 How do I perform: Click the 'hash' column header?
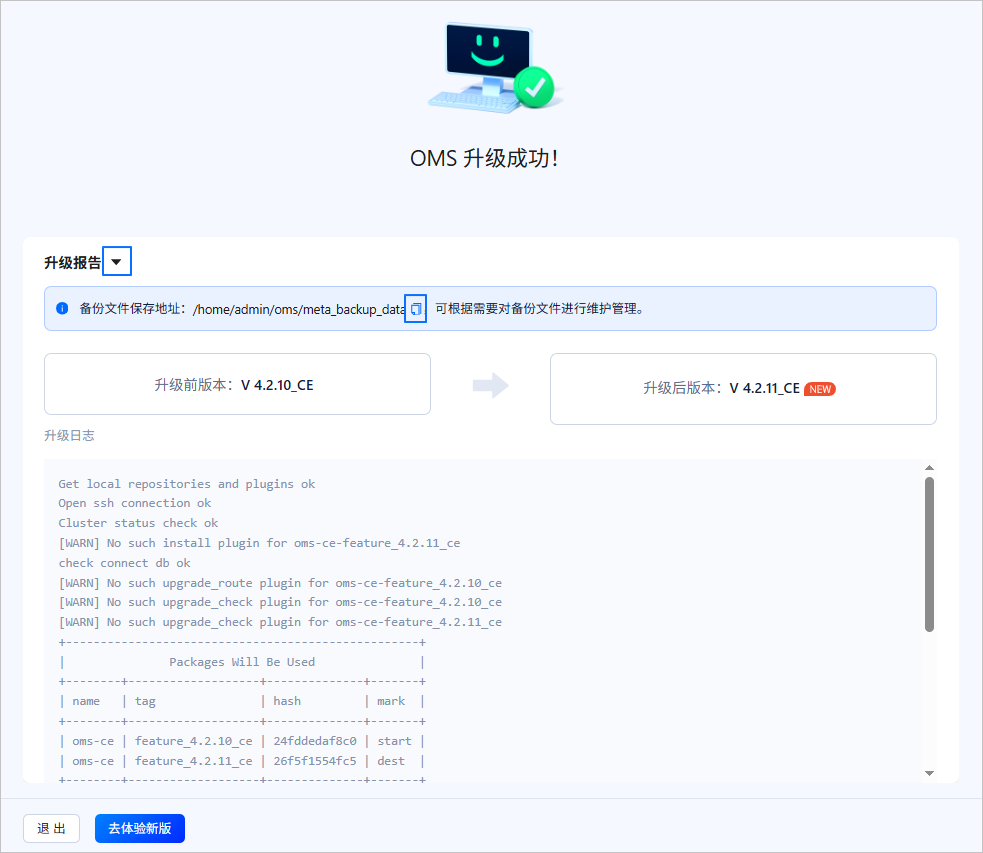coord(287,701)
